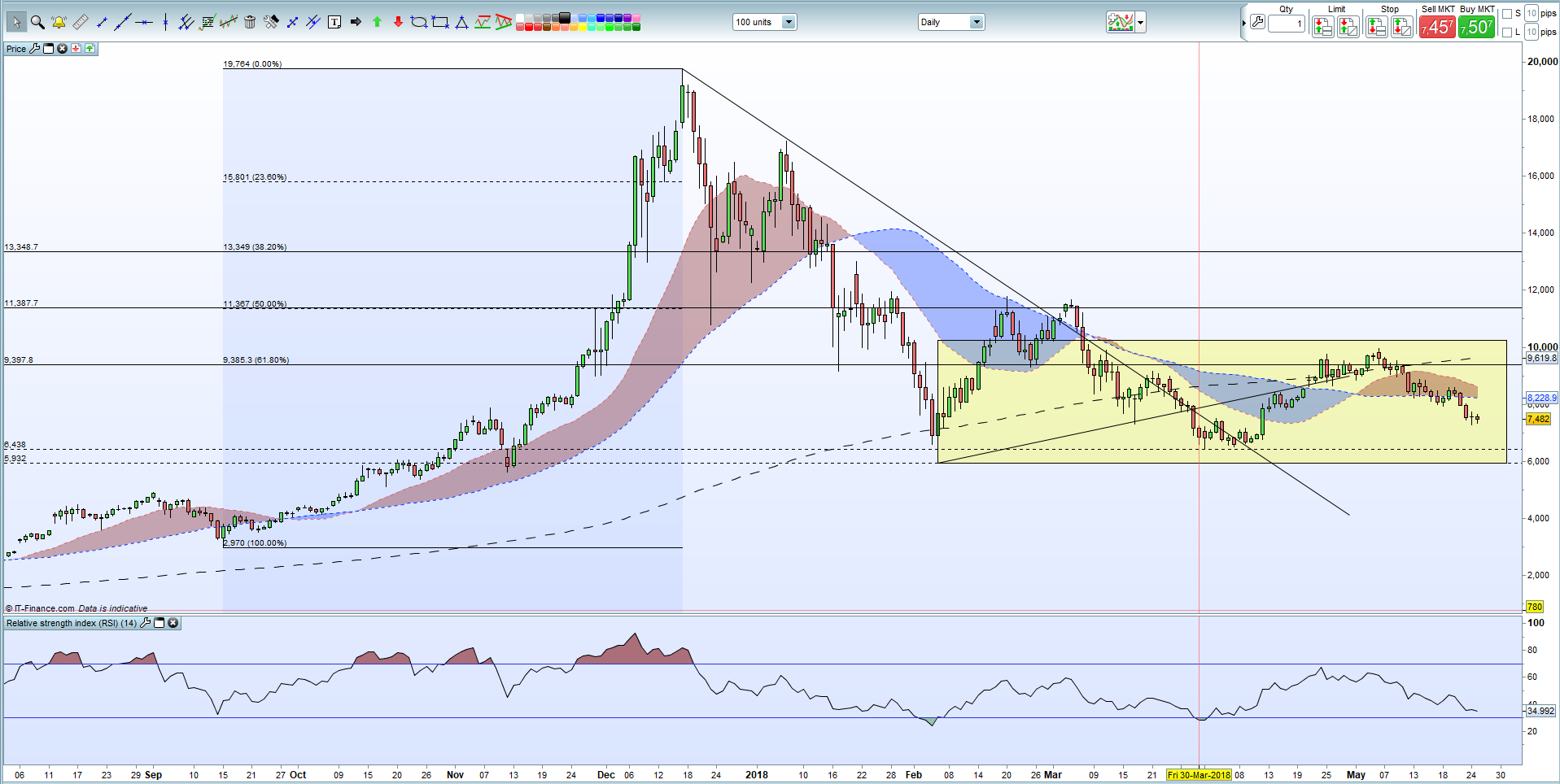Pick the ruler measurement tool
The image size is (1560, 784).
(x=81, y=22)
